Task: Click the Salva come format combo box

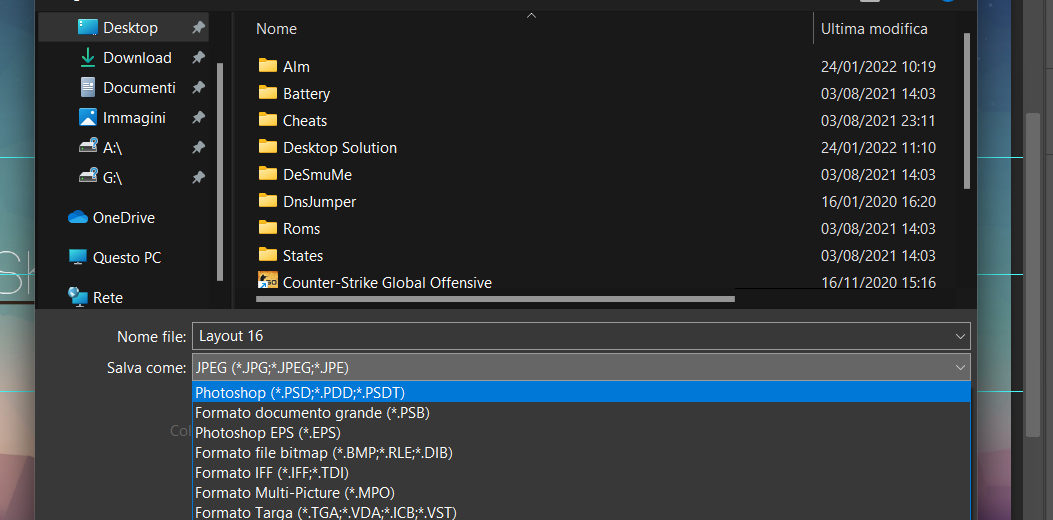Action: point(581,367)
